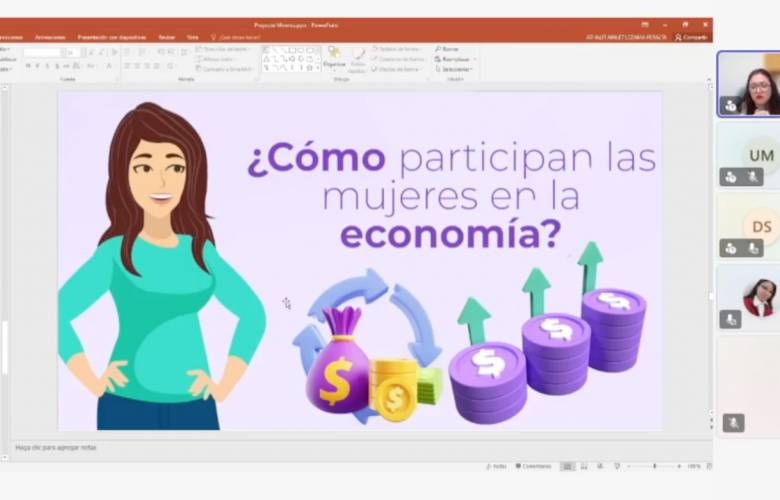Viewport: 780px width, 500px height.
Task: Start slideshow from status bar icon
Action: coord(617,466)
